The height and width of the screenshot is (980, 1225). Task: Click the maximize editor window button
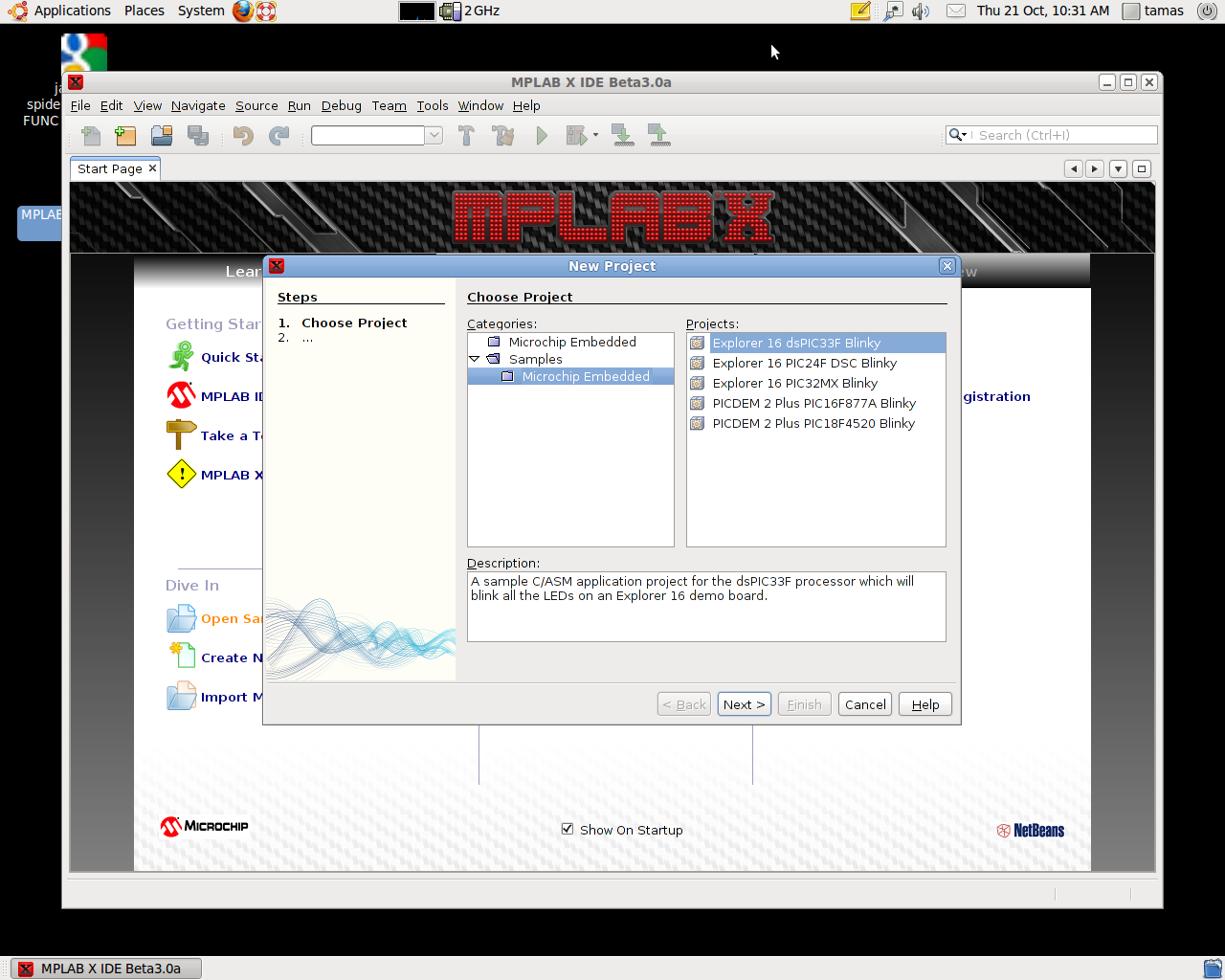coord(1142,168)
